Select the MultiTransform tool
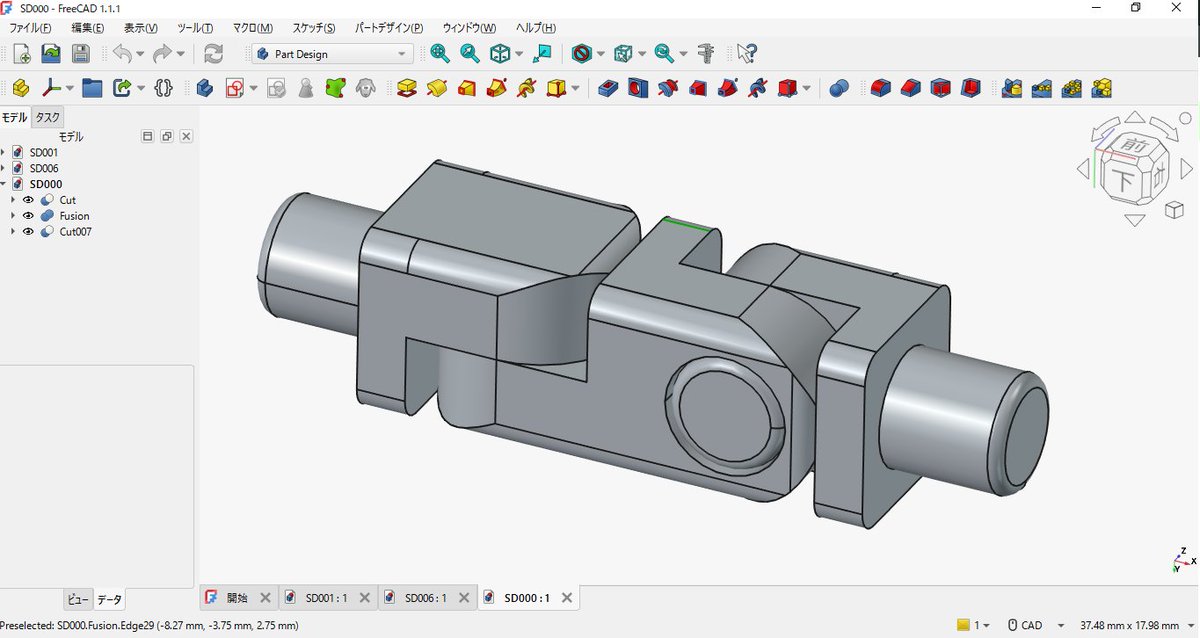 click(1102, 88)
